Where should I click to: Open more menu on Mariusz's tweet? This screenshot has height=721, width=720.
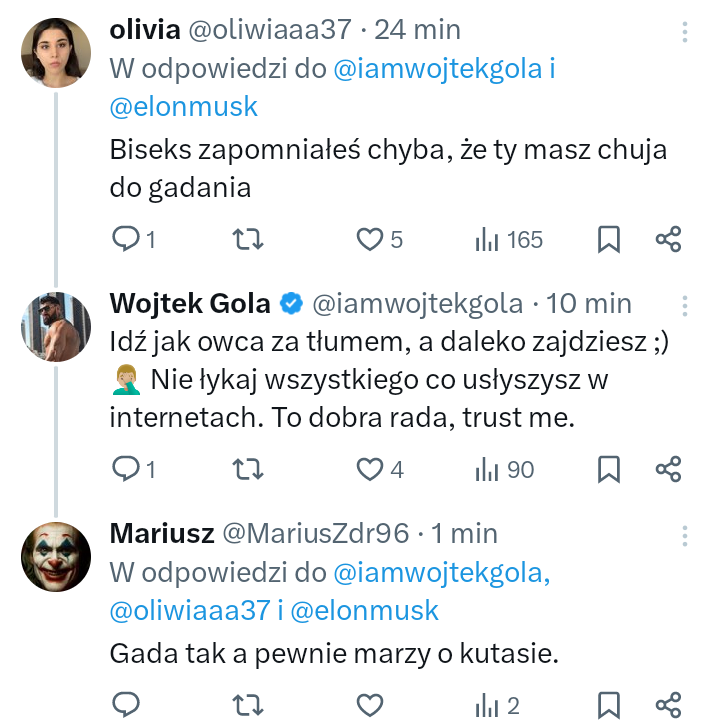[x=685, y=534]
